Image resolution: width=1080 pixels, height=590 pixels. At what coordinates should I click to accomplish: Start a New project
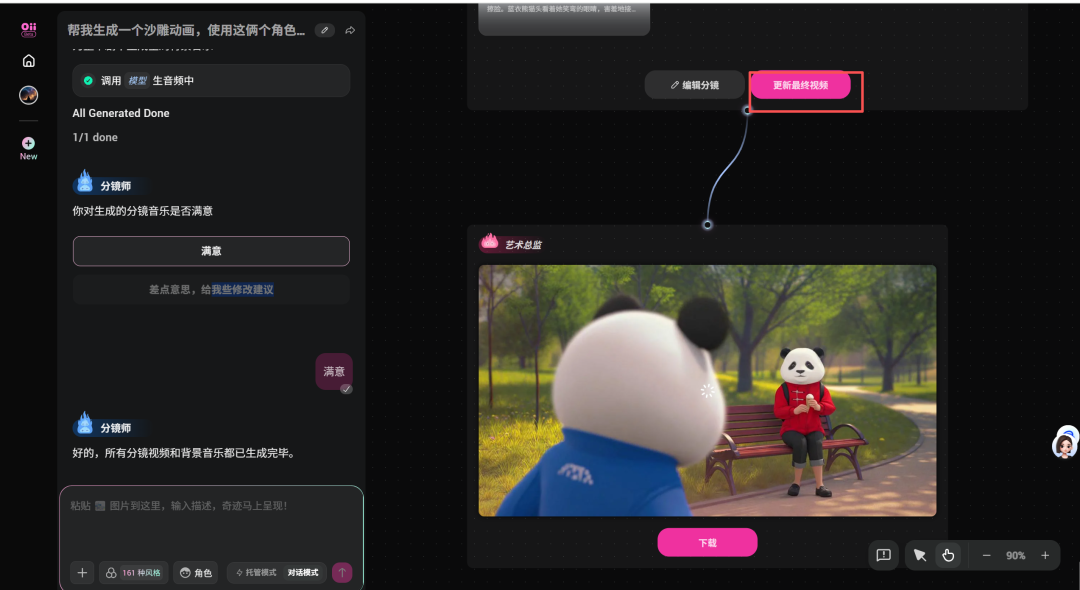[28, 148]
